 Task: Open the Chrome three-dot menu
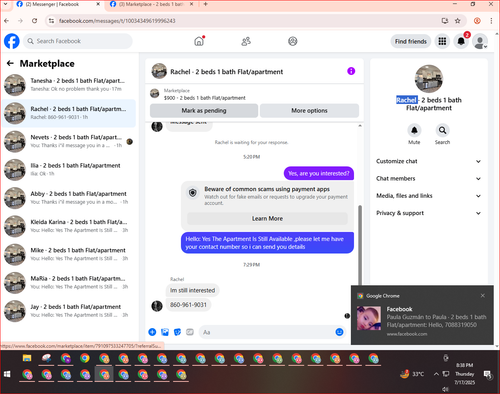[x=491, y=21]
